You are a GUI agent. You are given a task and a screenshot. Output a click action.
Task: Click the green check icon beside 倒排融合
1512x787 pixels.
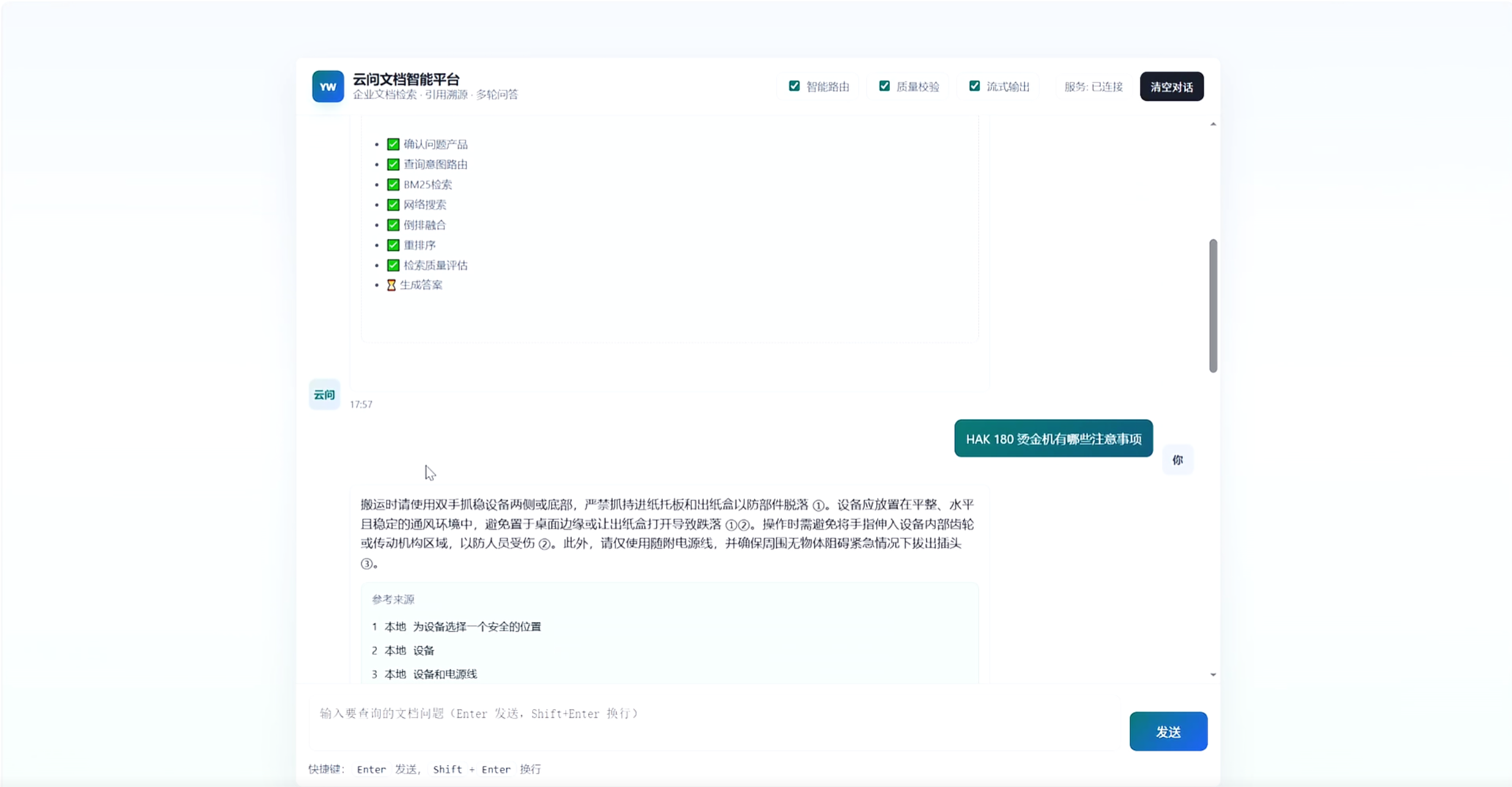(x=393, y=225)
